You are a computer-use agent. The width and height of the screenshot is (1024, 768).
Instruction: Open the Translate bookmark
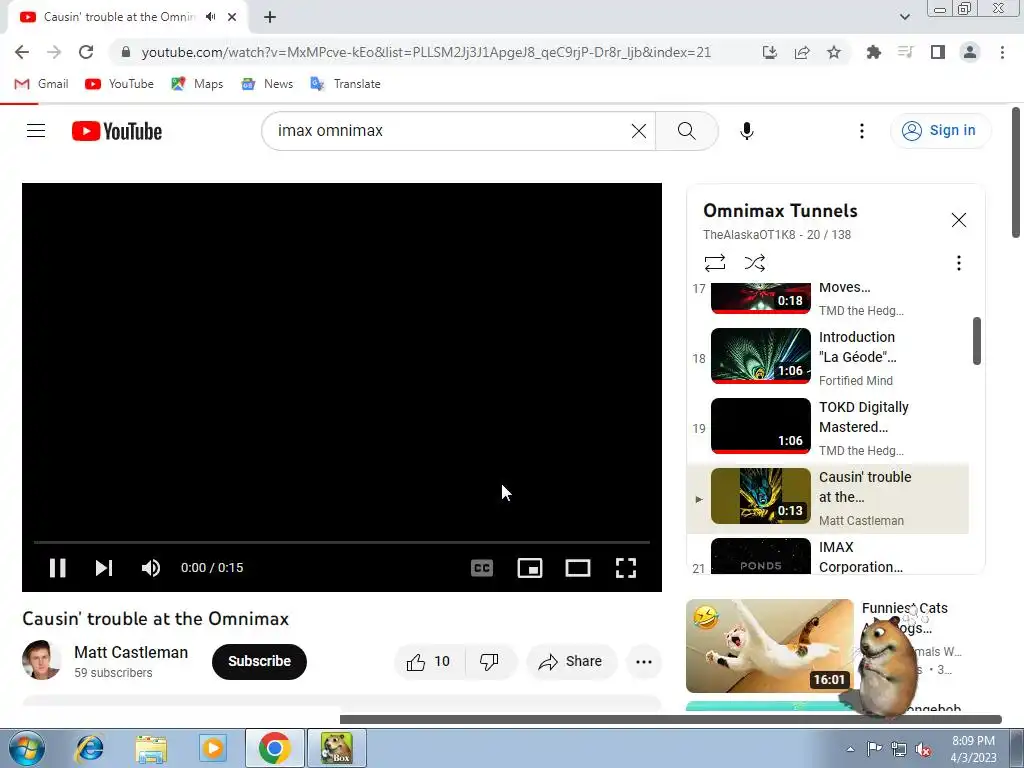[345, 84]
